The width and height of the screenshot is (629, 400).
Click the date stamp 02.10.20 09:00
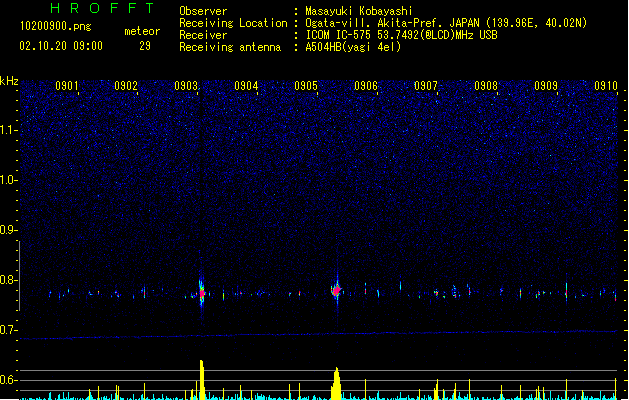click(61, 46)
